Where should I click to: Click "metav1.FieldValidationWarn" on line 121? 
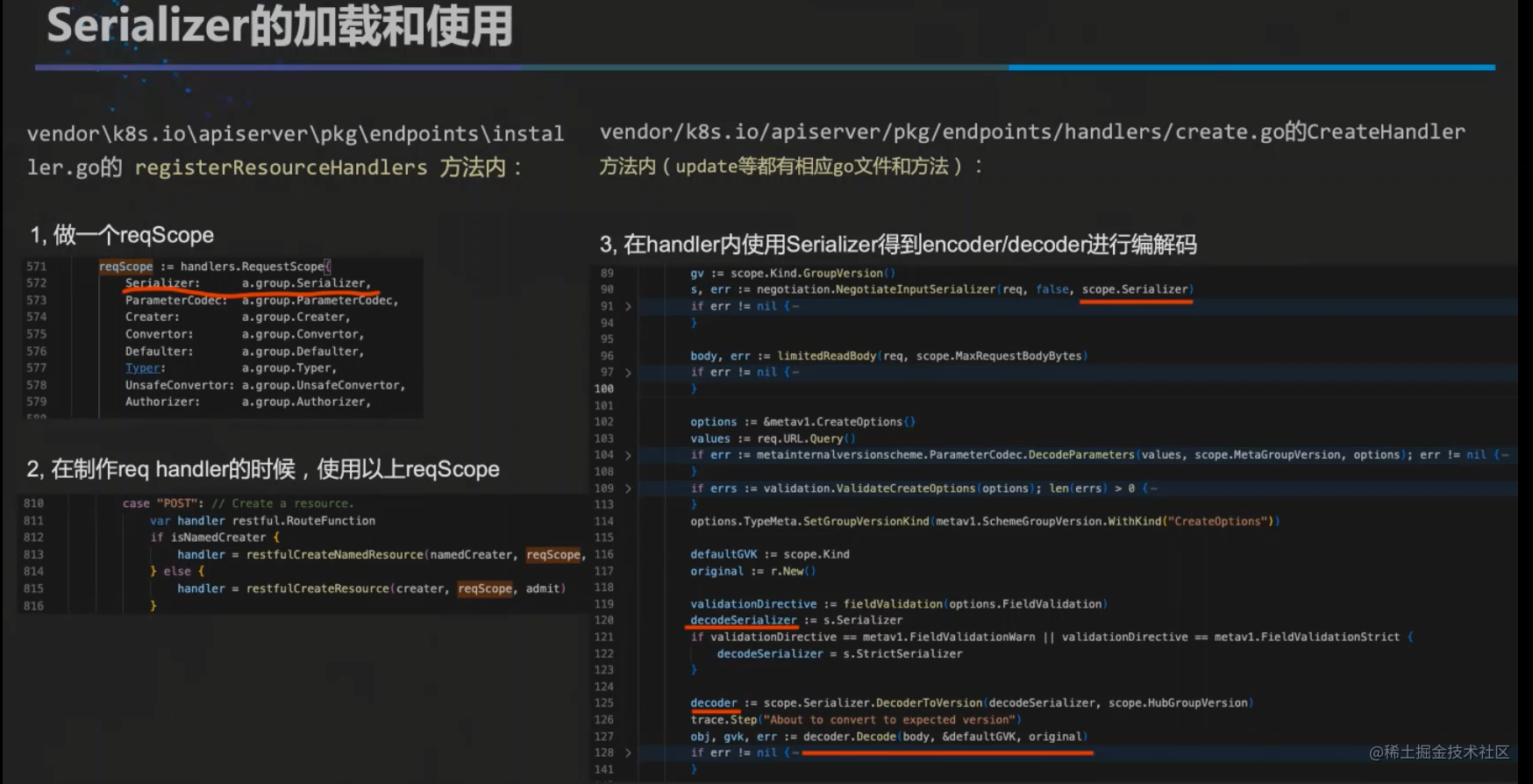click(x=949, y=638)
